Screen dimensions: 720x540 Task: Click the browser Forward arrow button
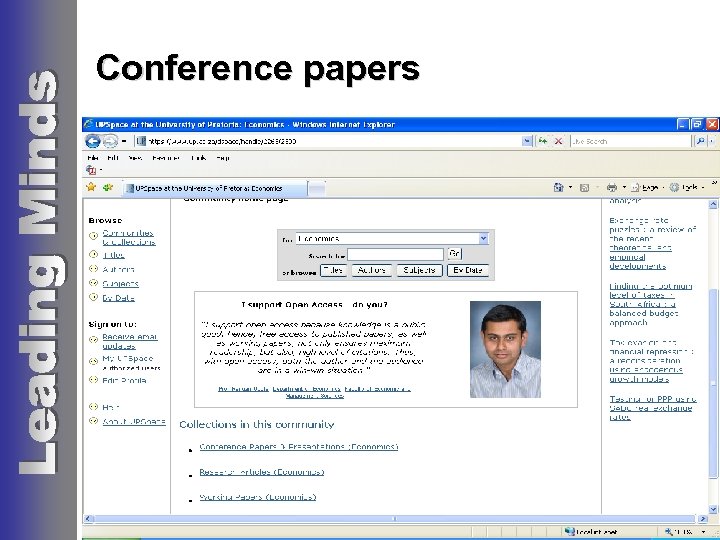(110, 141)
